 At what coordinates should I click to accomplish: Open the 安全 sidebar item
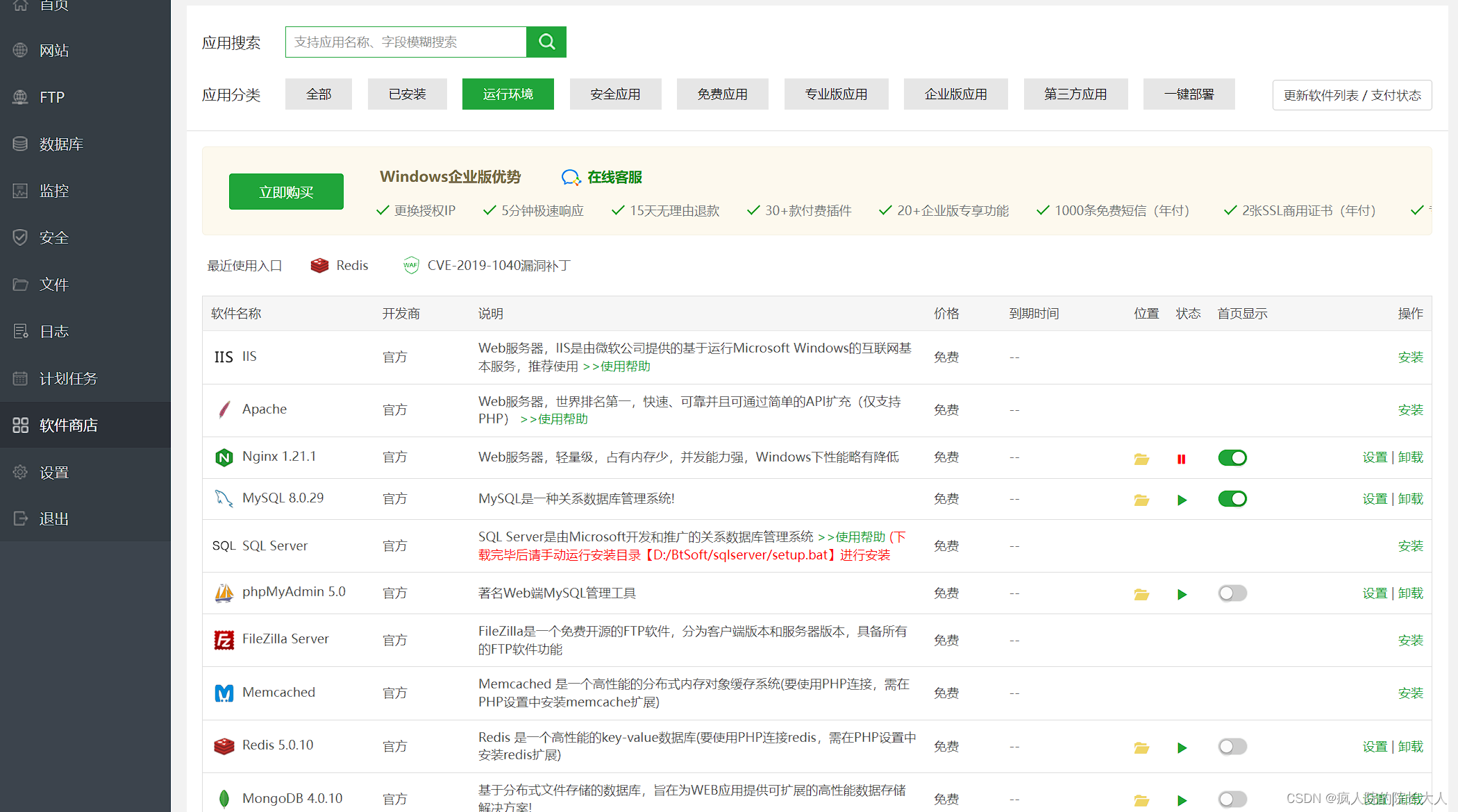pyautogui.click(x=85, y=237)
